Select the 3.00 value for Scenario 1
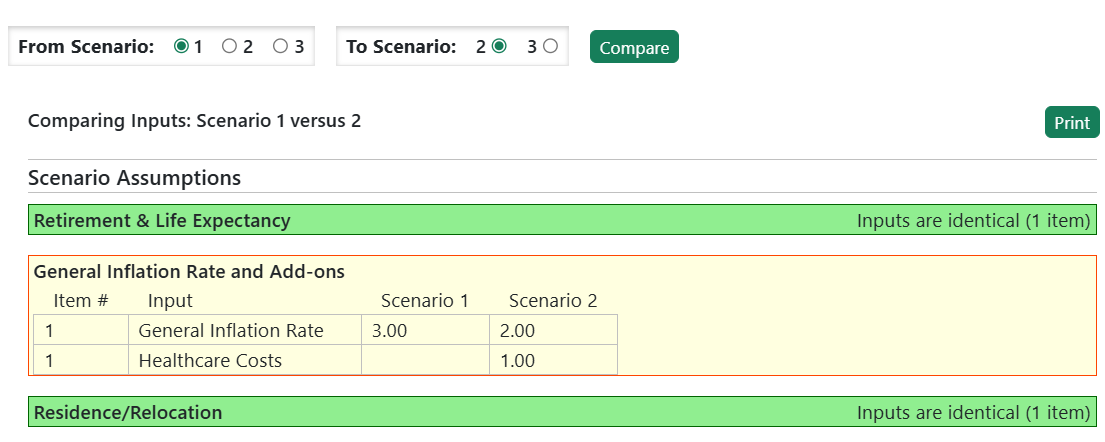 click(389, 330)
